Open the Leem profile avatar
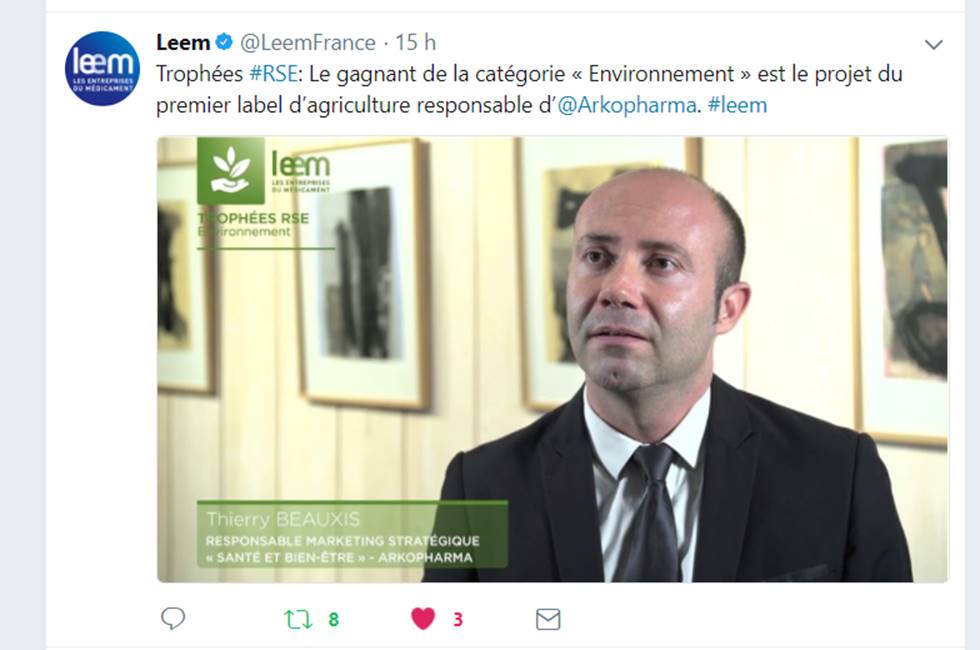The height and width of the screenshot is (650, 980). [x=102, y=69]
